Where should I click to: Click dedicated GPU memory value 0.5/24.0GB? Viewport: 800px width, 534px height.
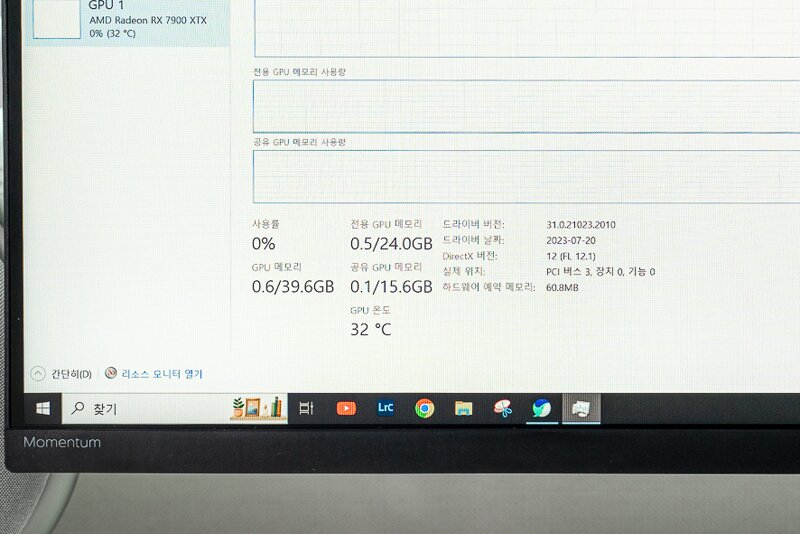[x=391, y=244]
